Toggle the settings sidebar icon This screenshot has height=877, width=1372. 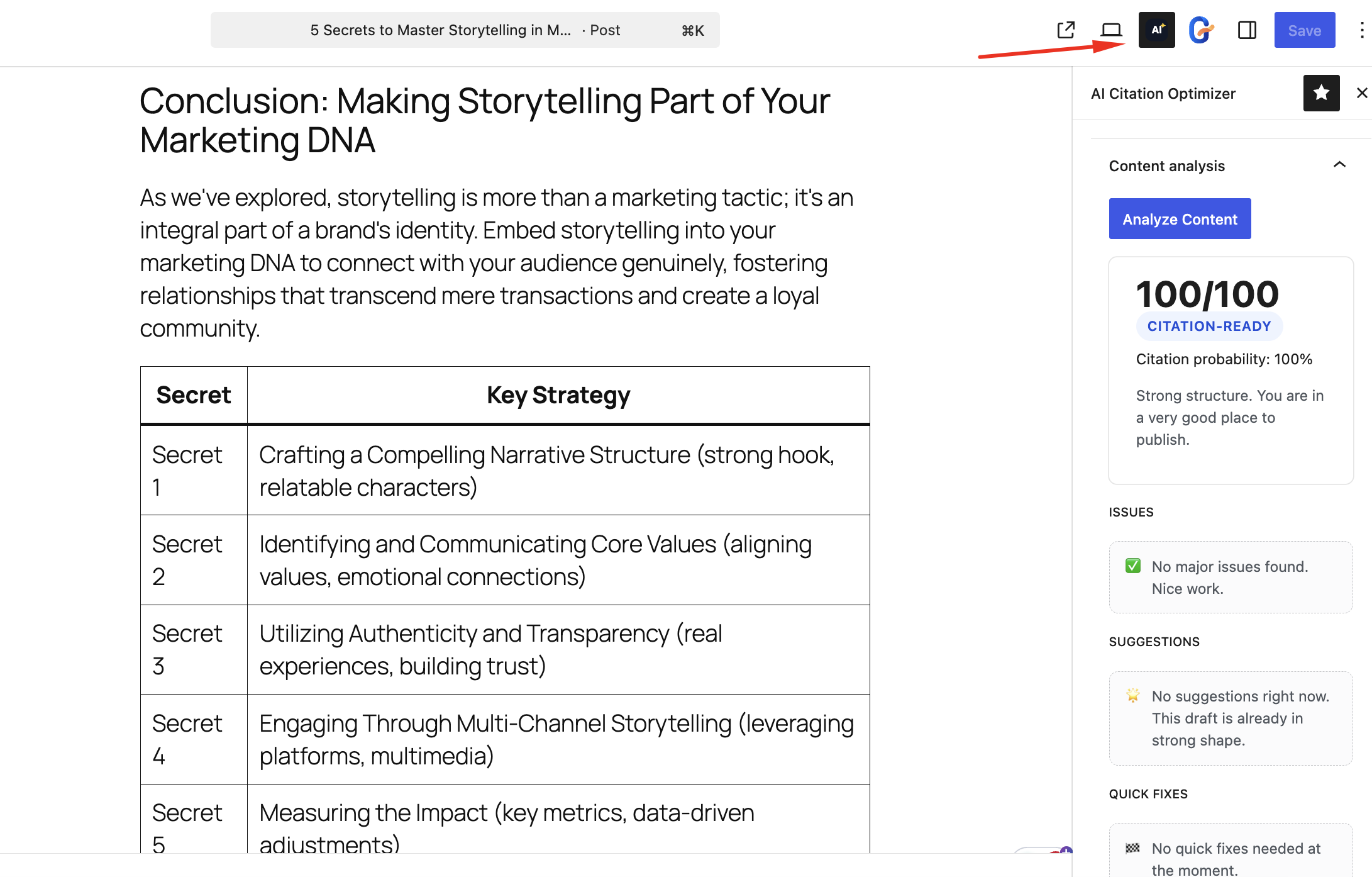[1247, 30]
